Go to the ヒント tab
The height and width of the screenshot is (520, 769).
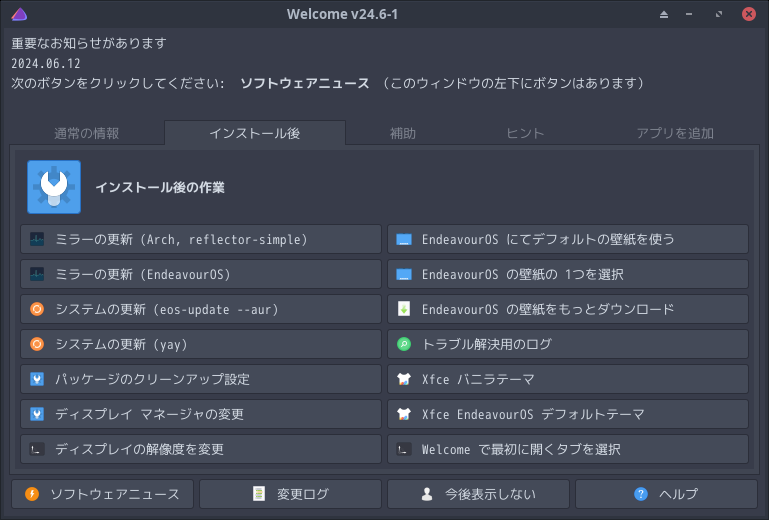coord(525,133)
